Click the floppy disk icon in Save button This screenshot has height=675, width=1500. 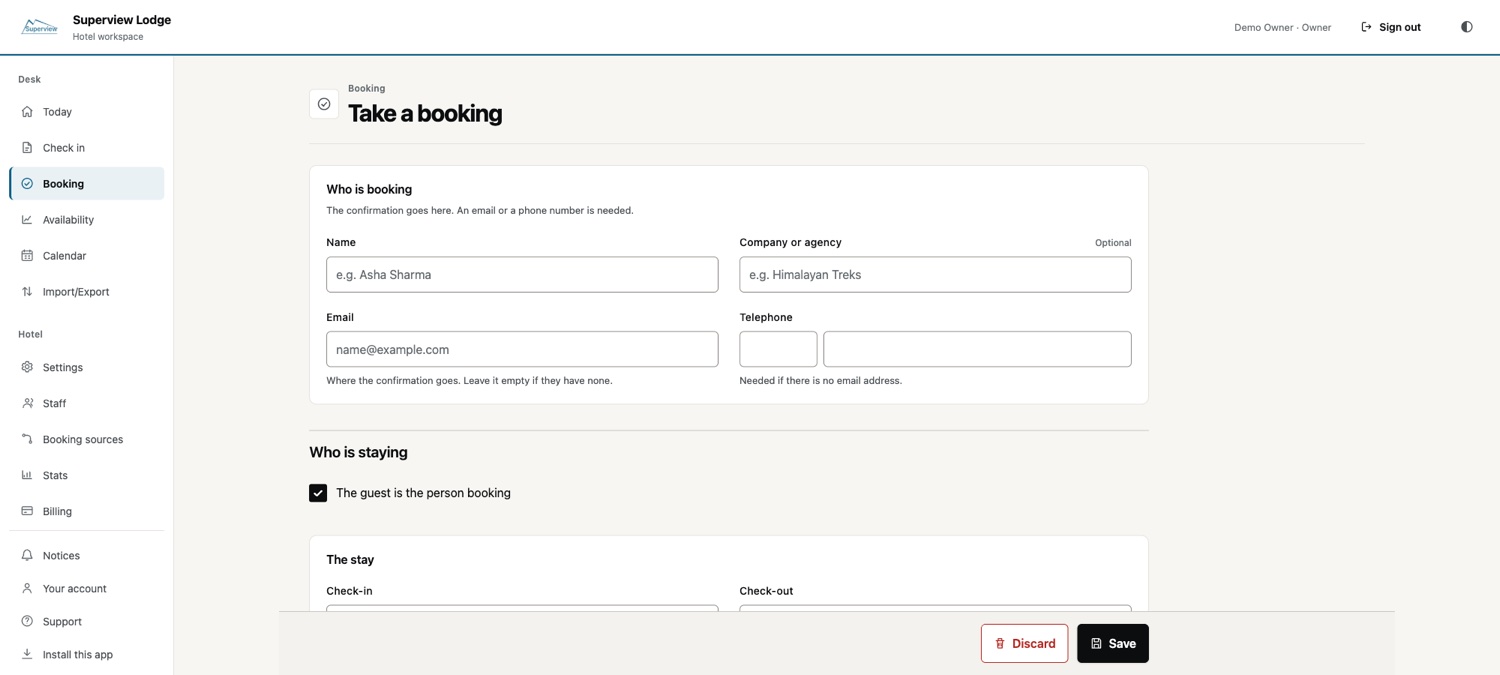(1096, 644)
